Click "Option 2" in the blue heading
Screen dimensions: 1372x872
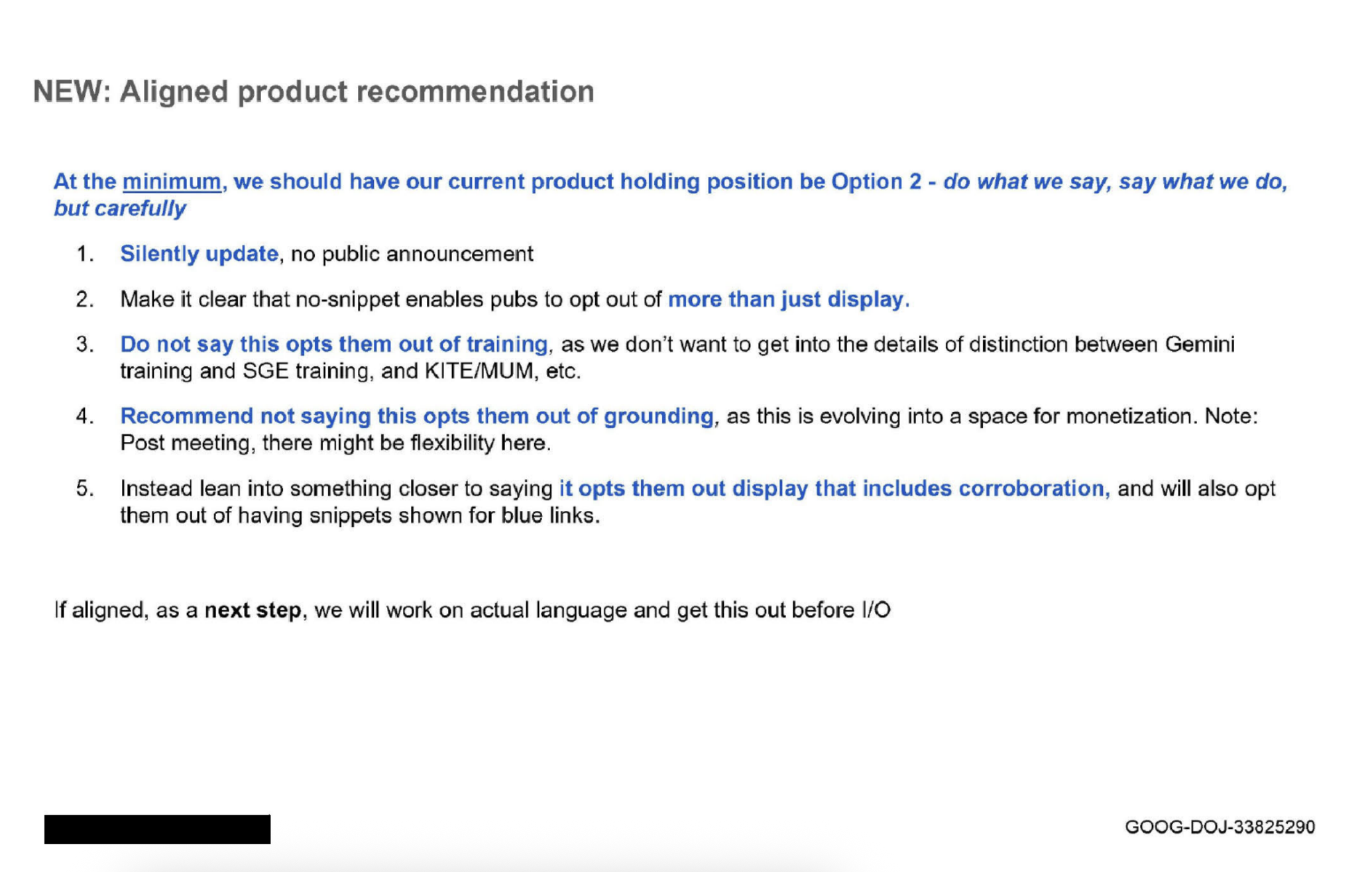[876, 182]
